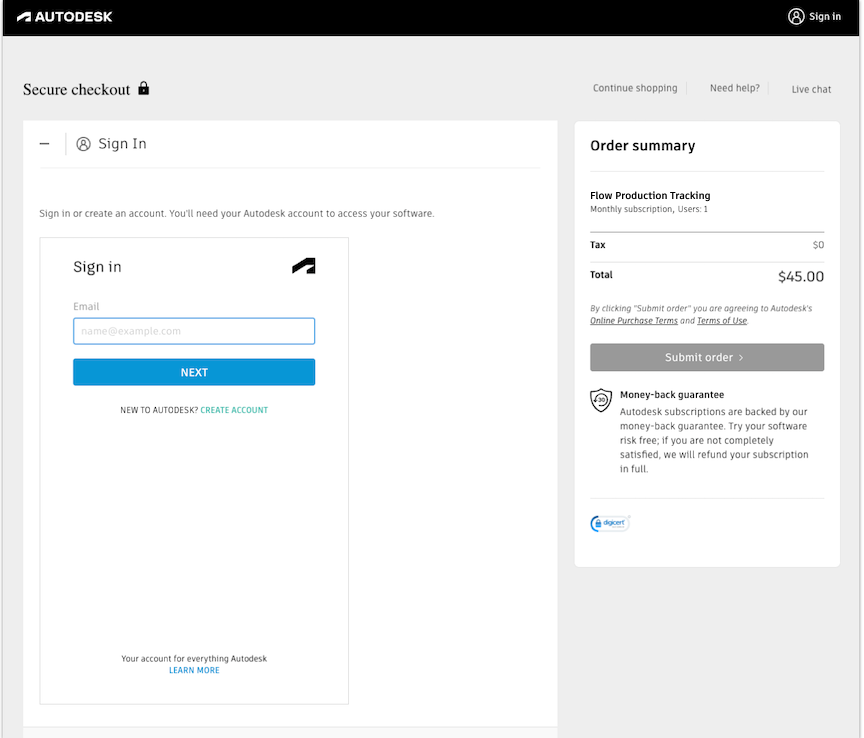
Task: Open CREATE ACCOUNT
Action: pyautogui.click(x=234, y=409)
